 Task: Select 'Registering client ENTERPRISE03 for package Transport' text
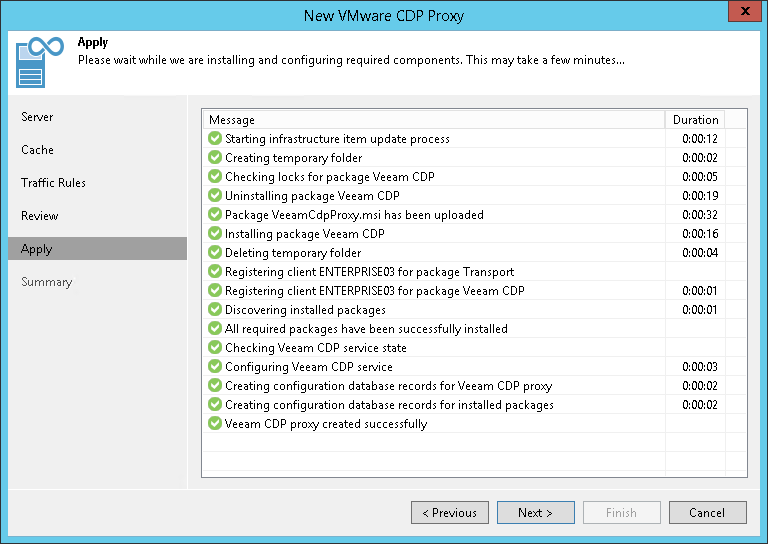tap(369, 272)
